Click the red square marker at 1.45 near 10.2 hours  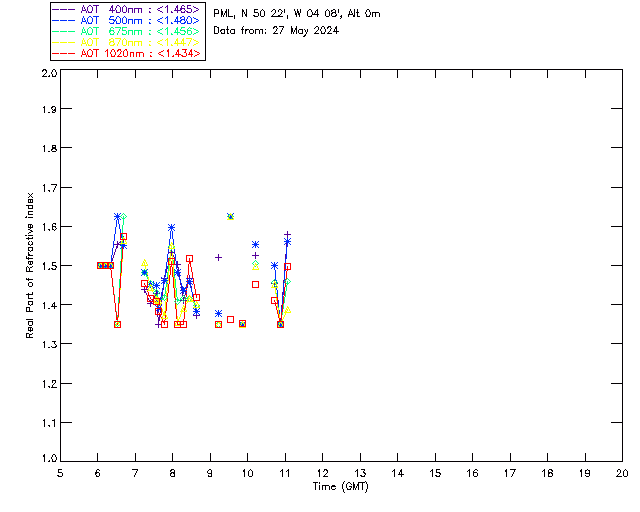(x=256, y=285)
